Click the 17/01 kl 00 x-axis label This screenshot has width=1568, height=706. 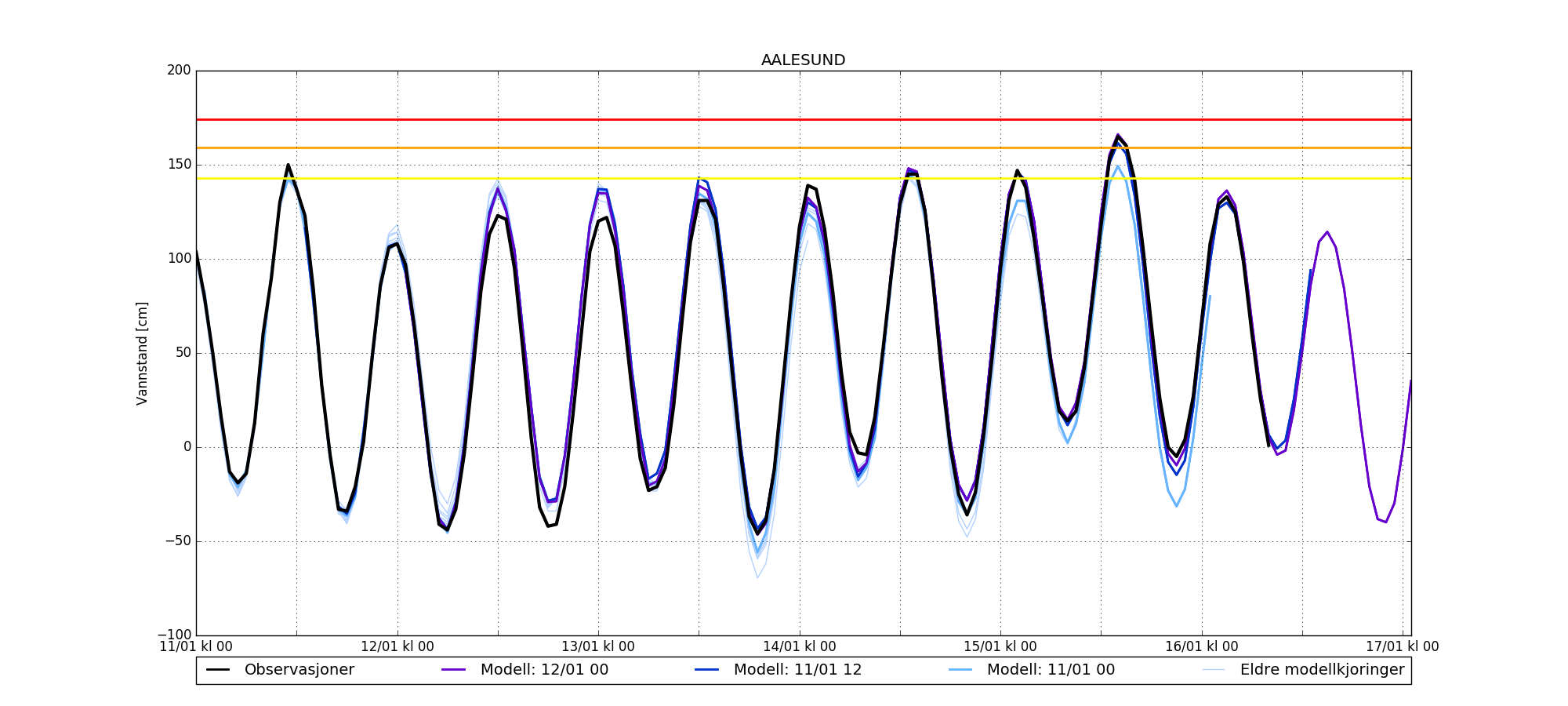click(1403, 647)
